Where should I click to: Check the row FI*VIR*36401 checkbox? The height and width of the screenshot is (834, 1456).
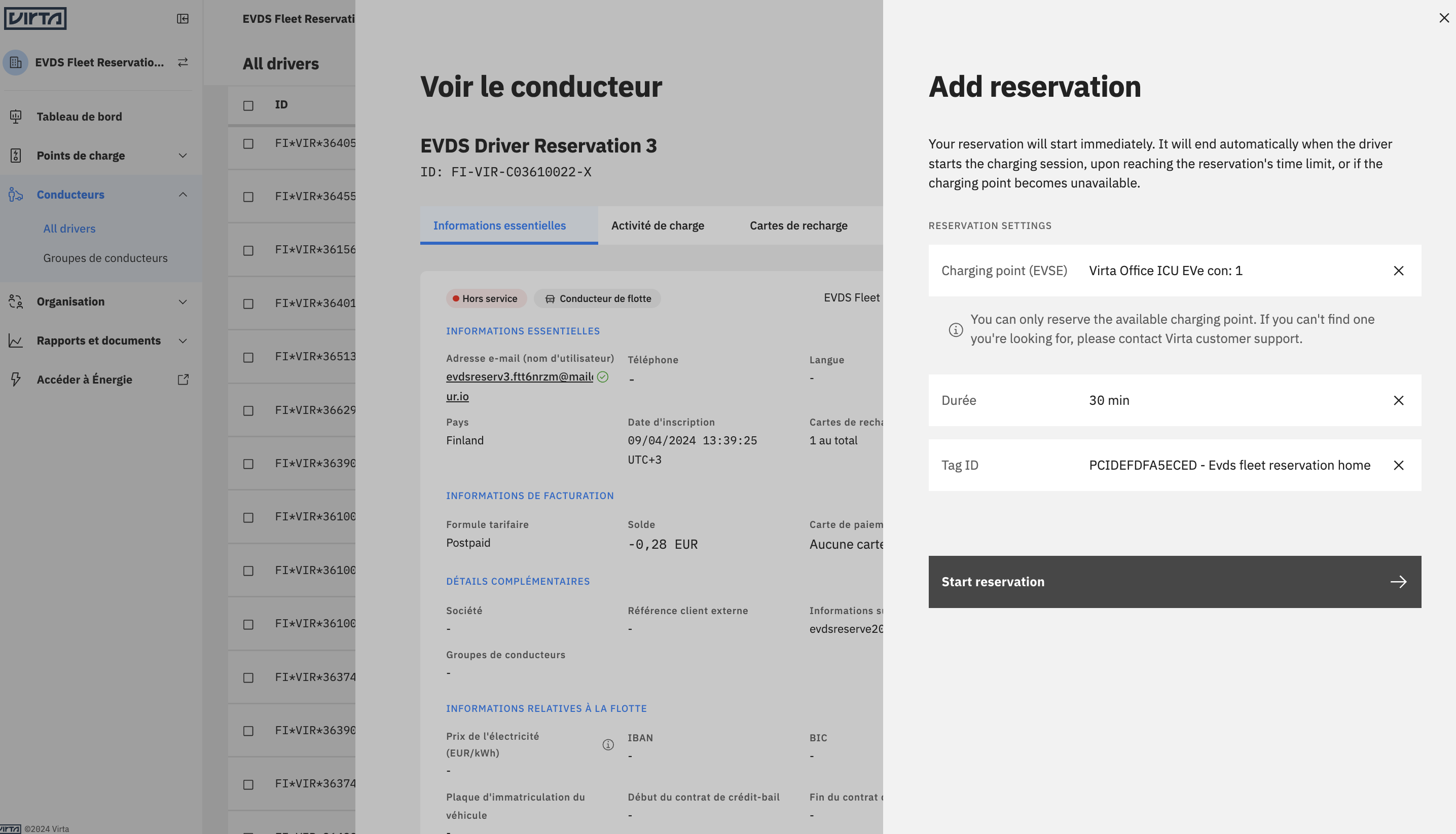click(x=248, y=304)
